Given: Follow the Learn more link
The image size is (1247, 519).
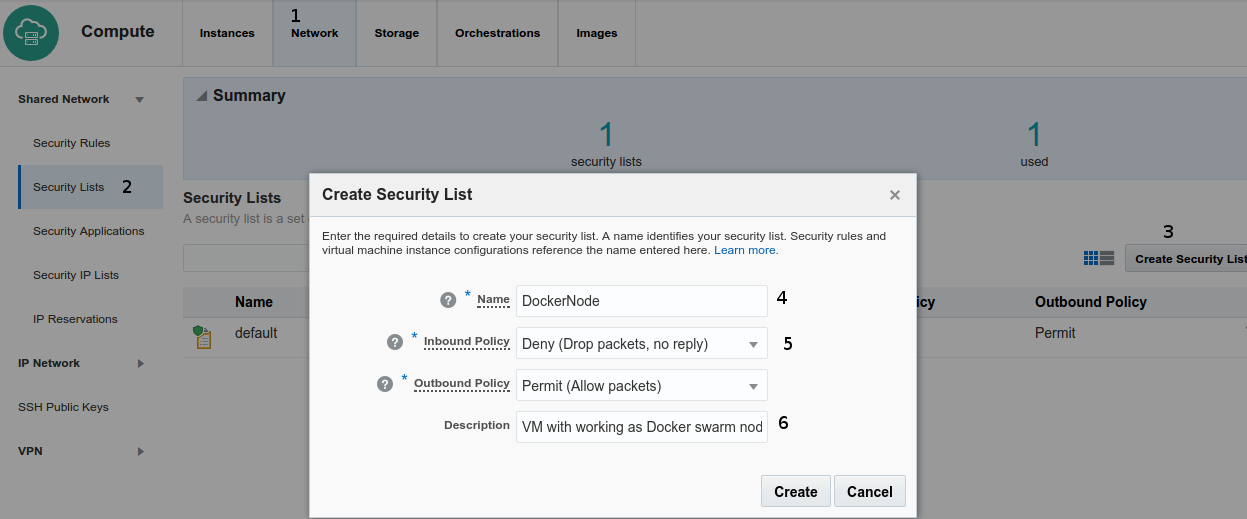Looking at the screenshot, I should (745, 250).
